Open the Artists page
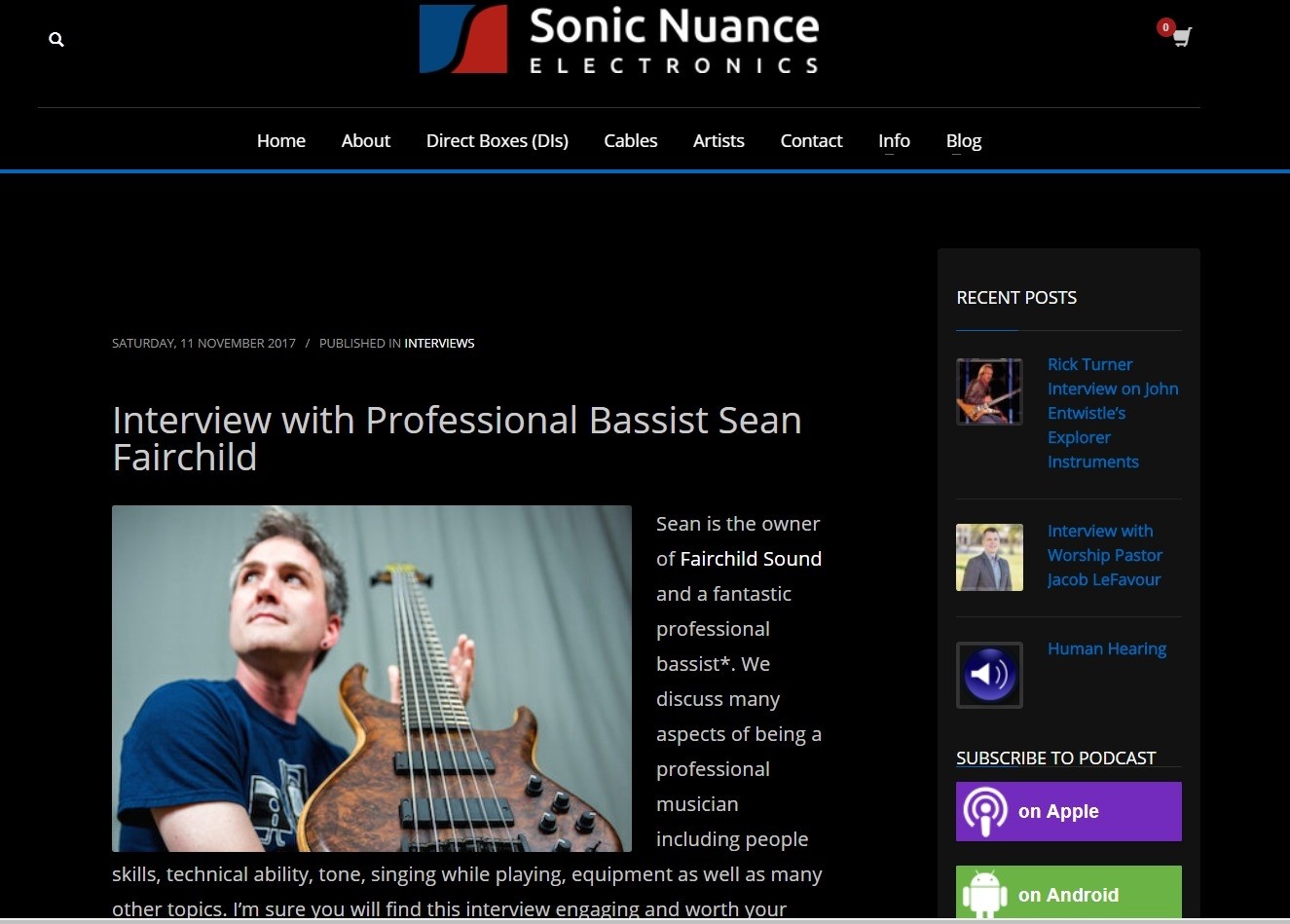1290x924 pixels. pyautogui.click(x=719, y=140)
